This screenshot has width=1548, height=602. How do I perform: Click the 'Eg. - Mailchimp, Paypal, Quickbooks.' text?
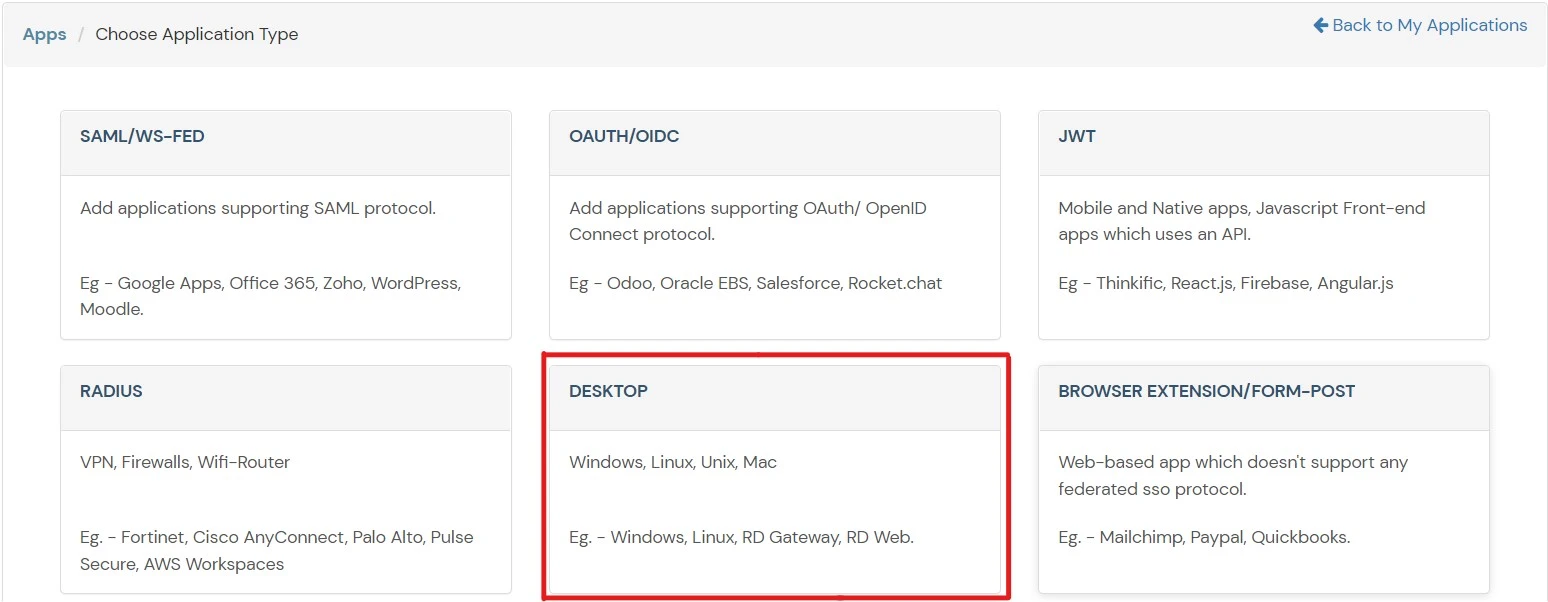pos(1204,537)
